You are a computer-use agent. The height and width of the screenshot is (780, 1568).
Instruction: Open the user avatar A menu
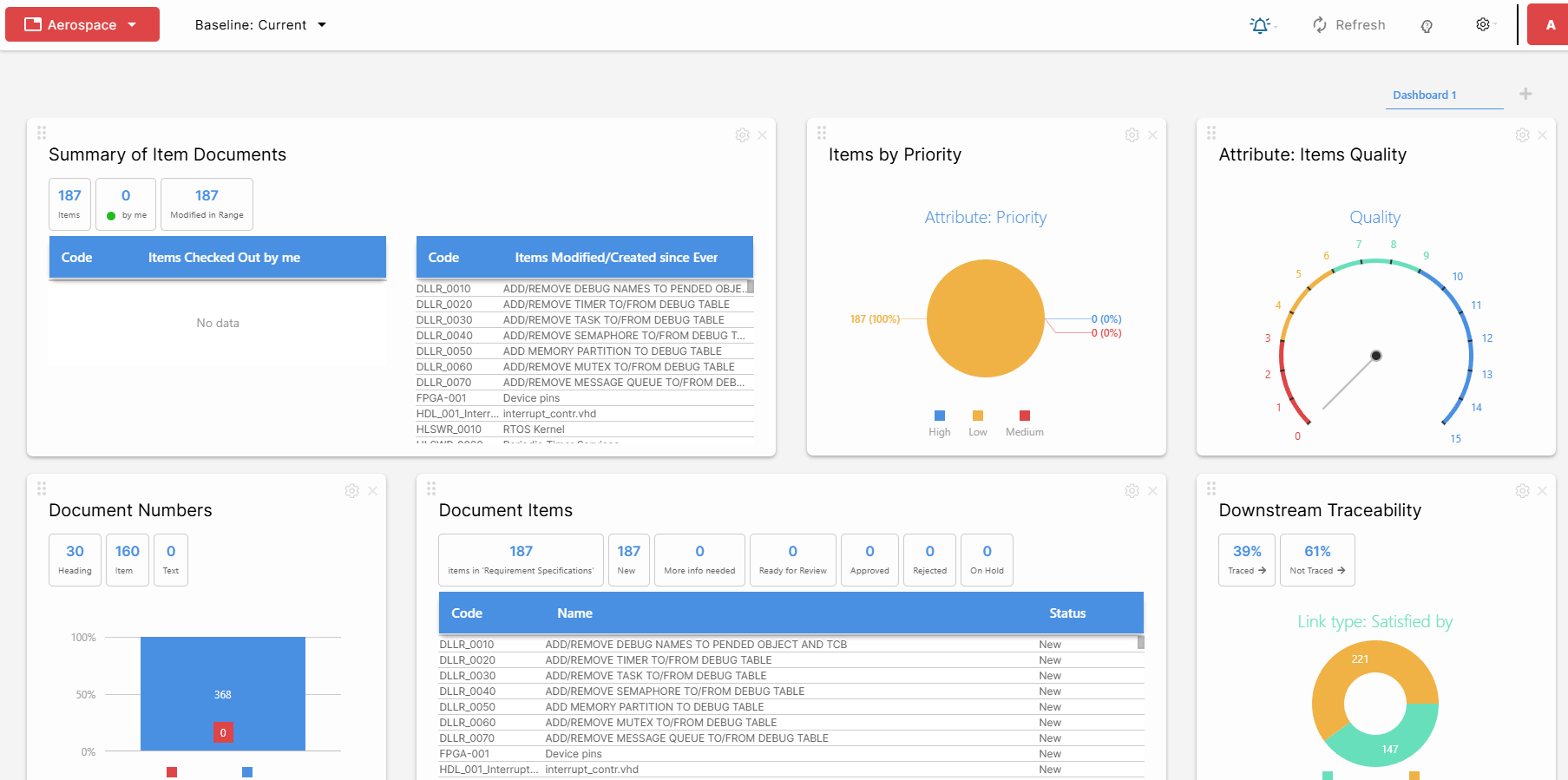click(1550, 24)
